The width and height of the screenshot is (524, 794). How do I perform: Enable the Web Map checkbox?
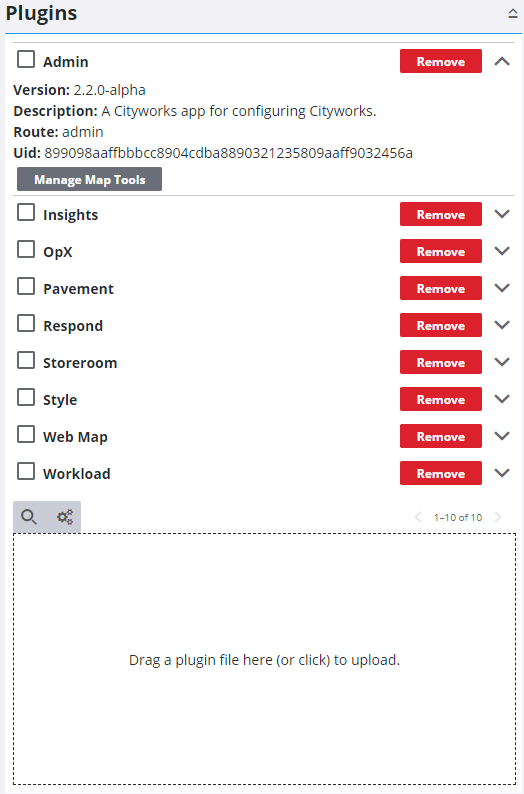coord(26,434)
